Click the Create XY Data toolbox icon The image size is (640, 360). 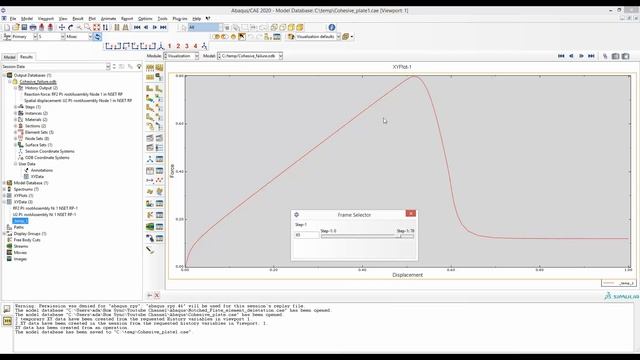(150, 171)
